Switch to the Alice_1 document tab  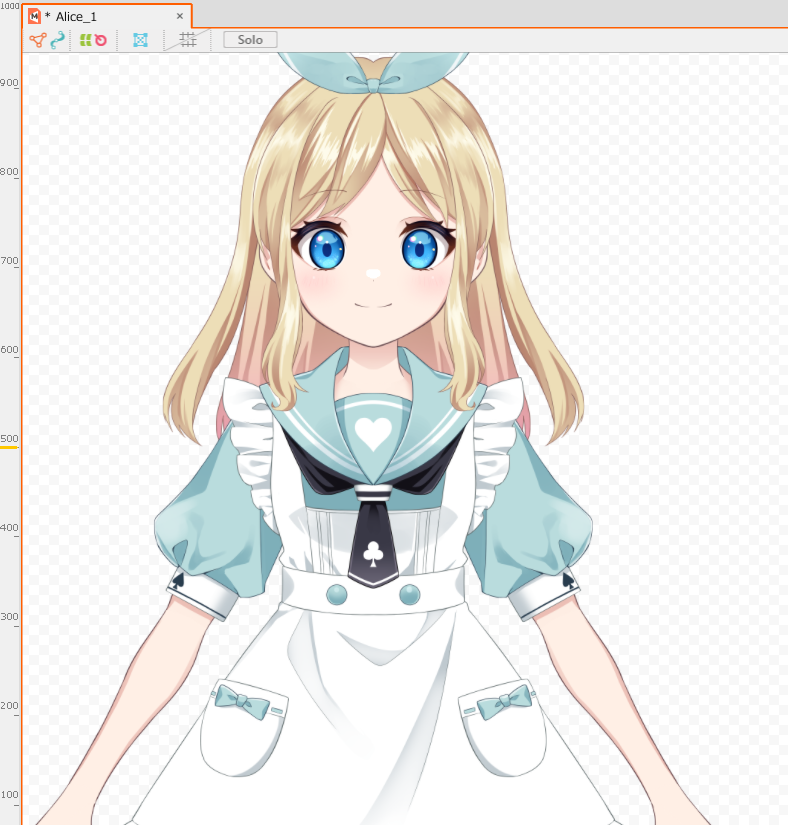coord(108,16)
